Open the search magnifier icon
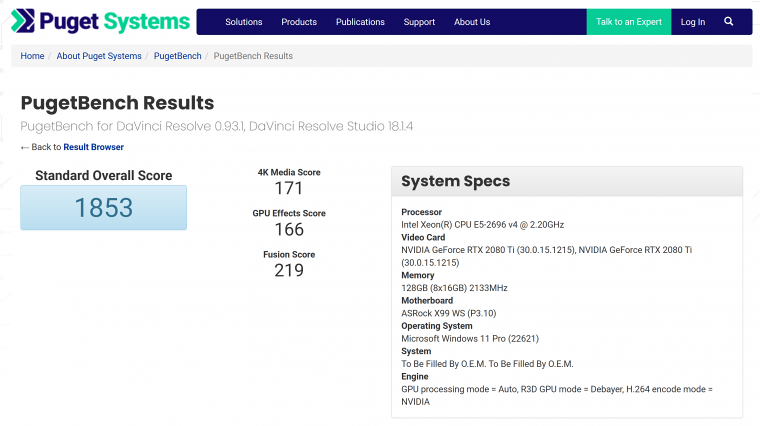This screenshot has height=426, width=760. (728, 21)
